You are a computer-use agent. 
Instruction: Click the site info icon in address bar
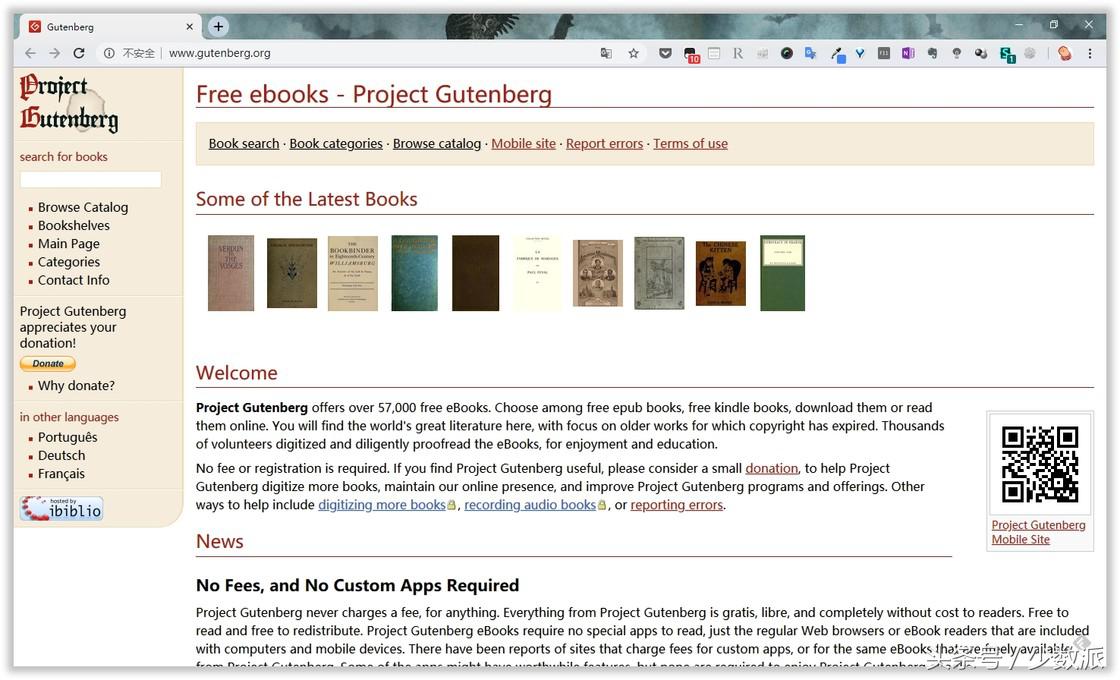(x=109, y=53)
